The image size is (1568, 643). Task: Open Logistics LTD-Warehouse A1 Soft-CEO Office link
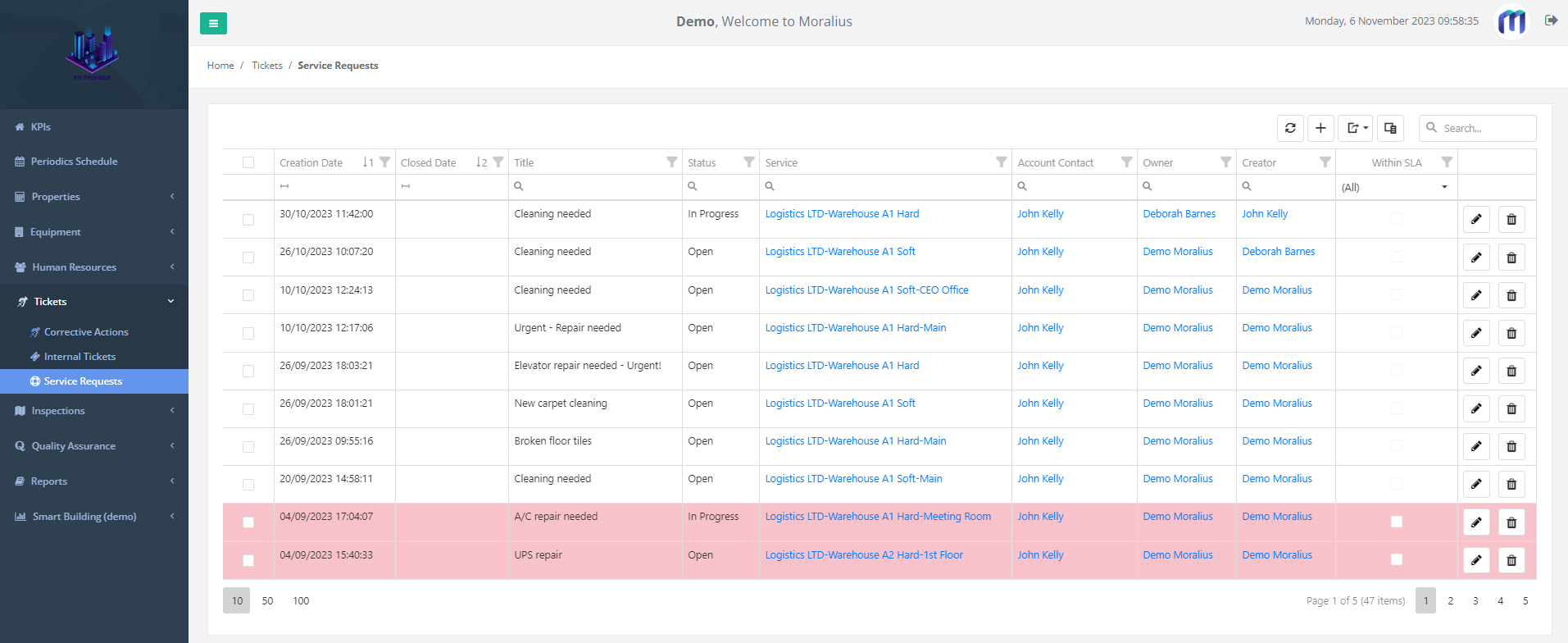pos(866,290)
